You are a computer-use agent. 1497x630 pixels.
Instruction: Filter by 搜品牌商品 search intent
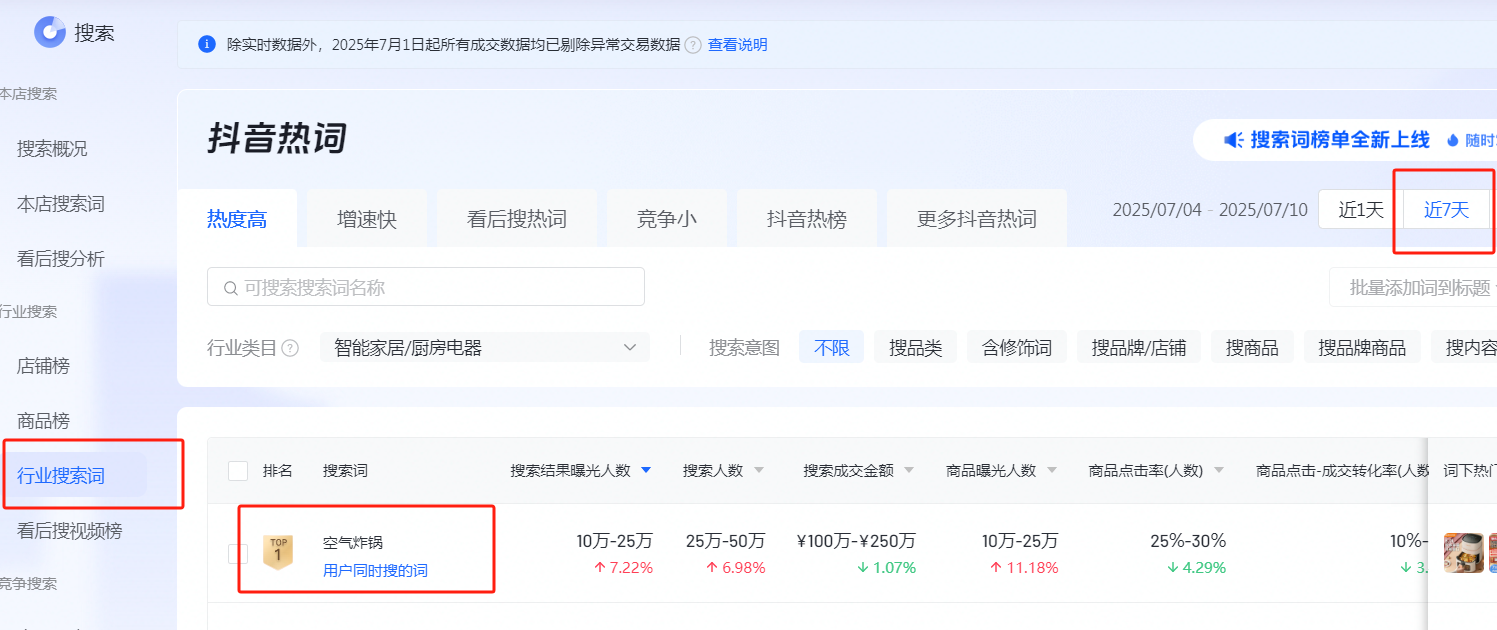tap(1362, 348)
